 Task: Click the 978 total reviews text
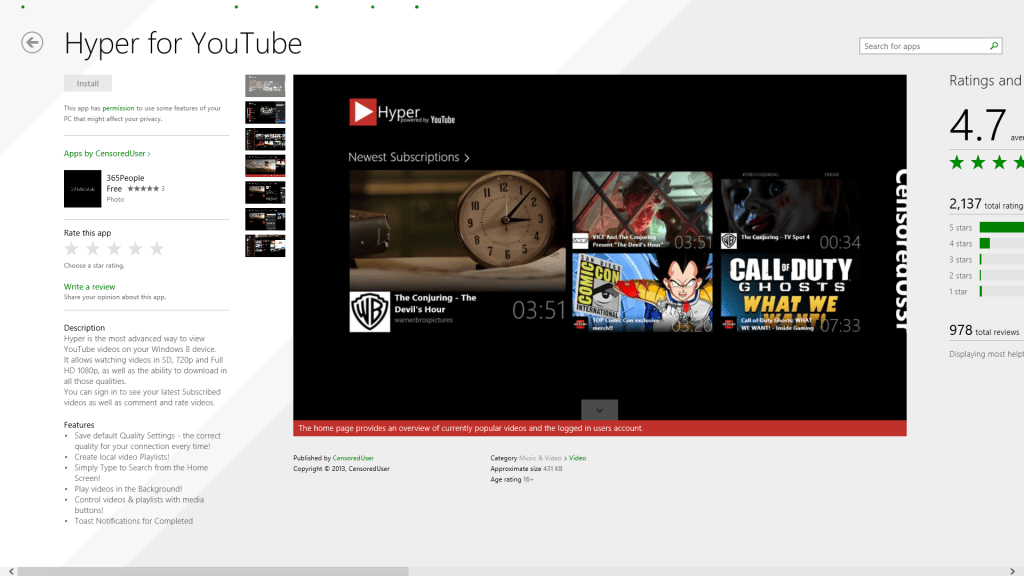[984, 331]
